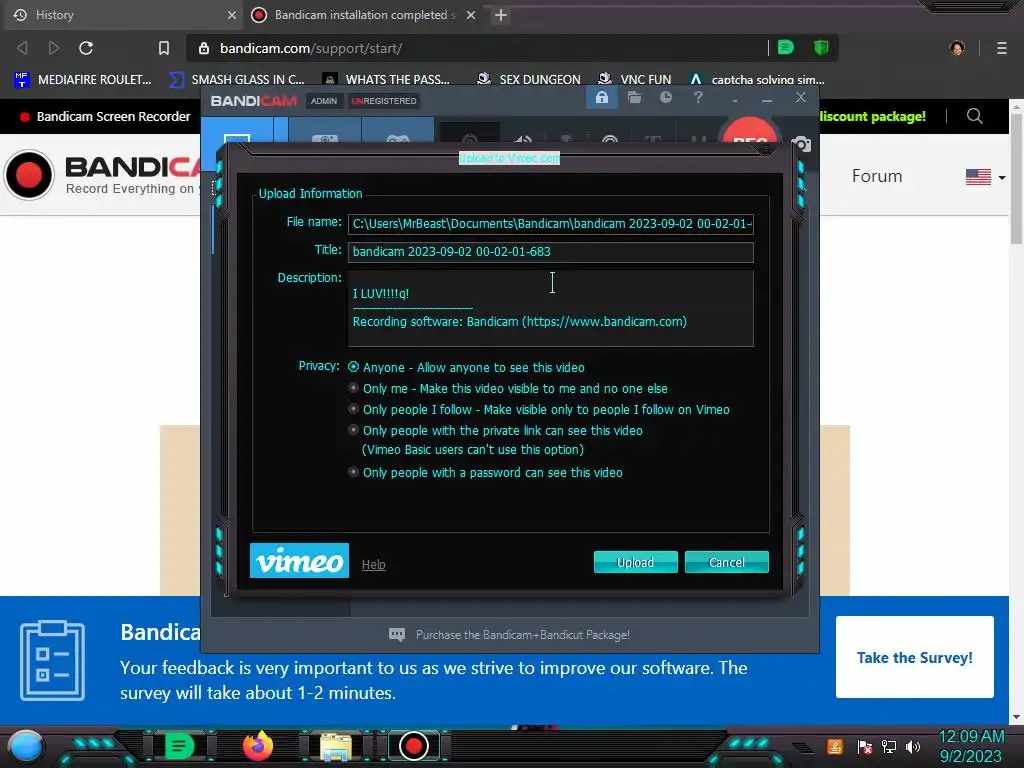Open captcha solving sim bookmark
1024x768 pixels.
click(x=758, y=80)
